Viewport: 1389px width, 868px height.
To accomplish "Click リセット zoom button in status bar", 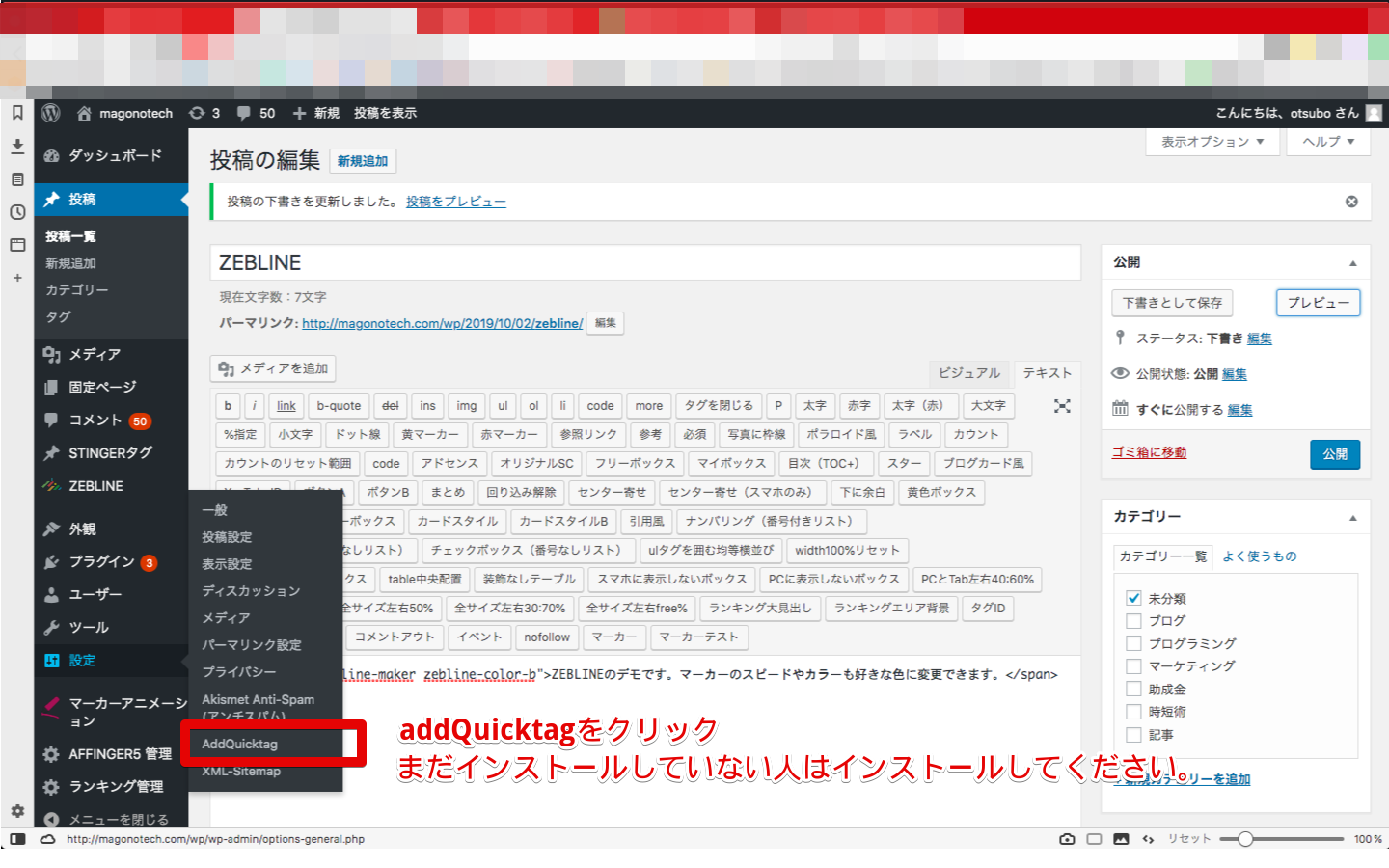I will pyautogui.click(x=1189, y=839).
